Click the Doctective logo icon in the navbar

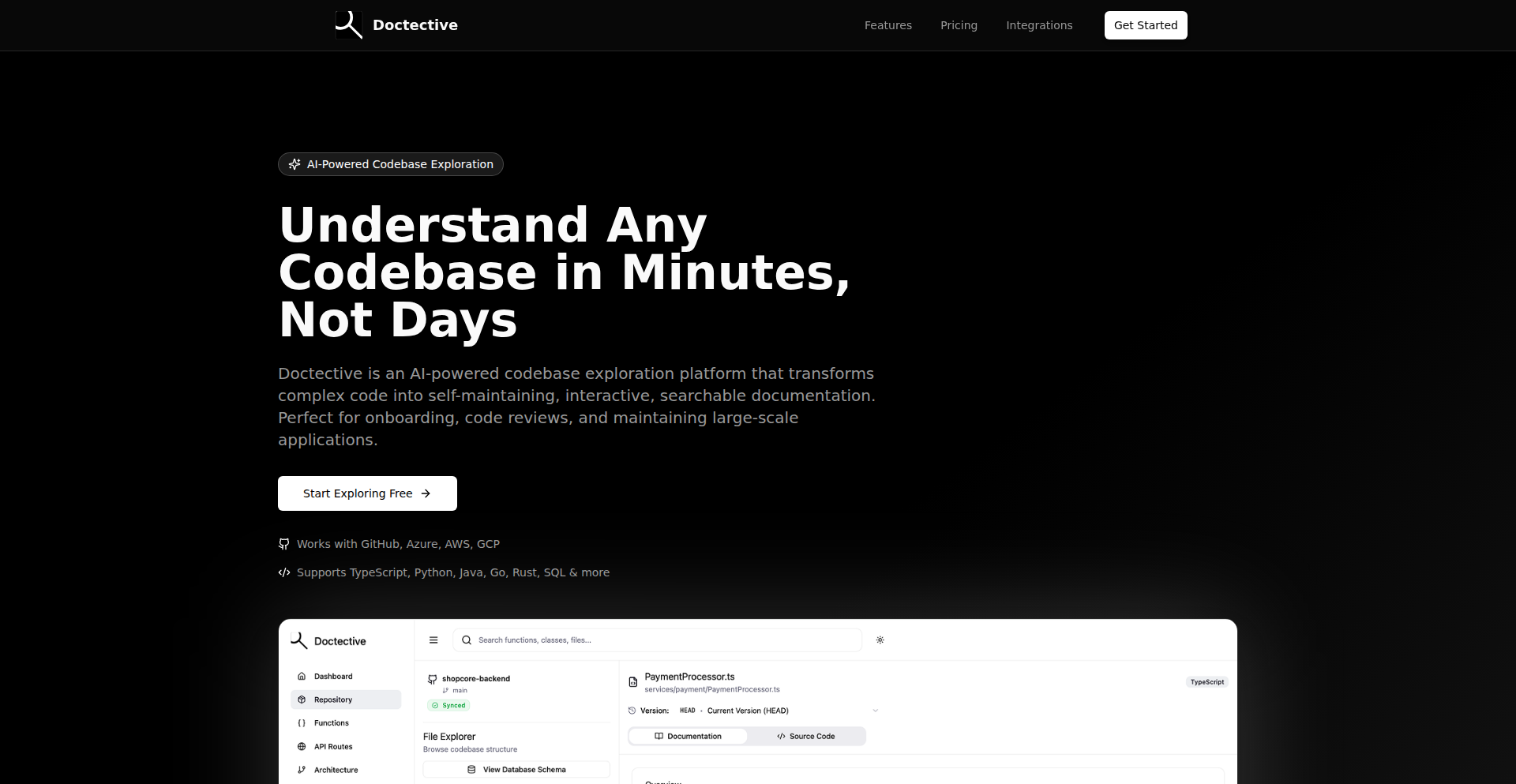pos(348,25)
